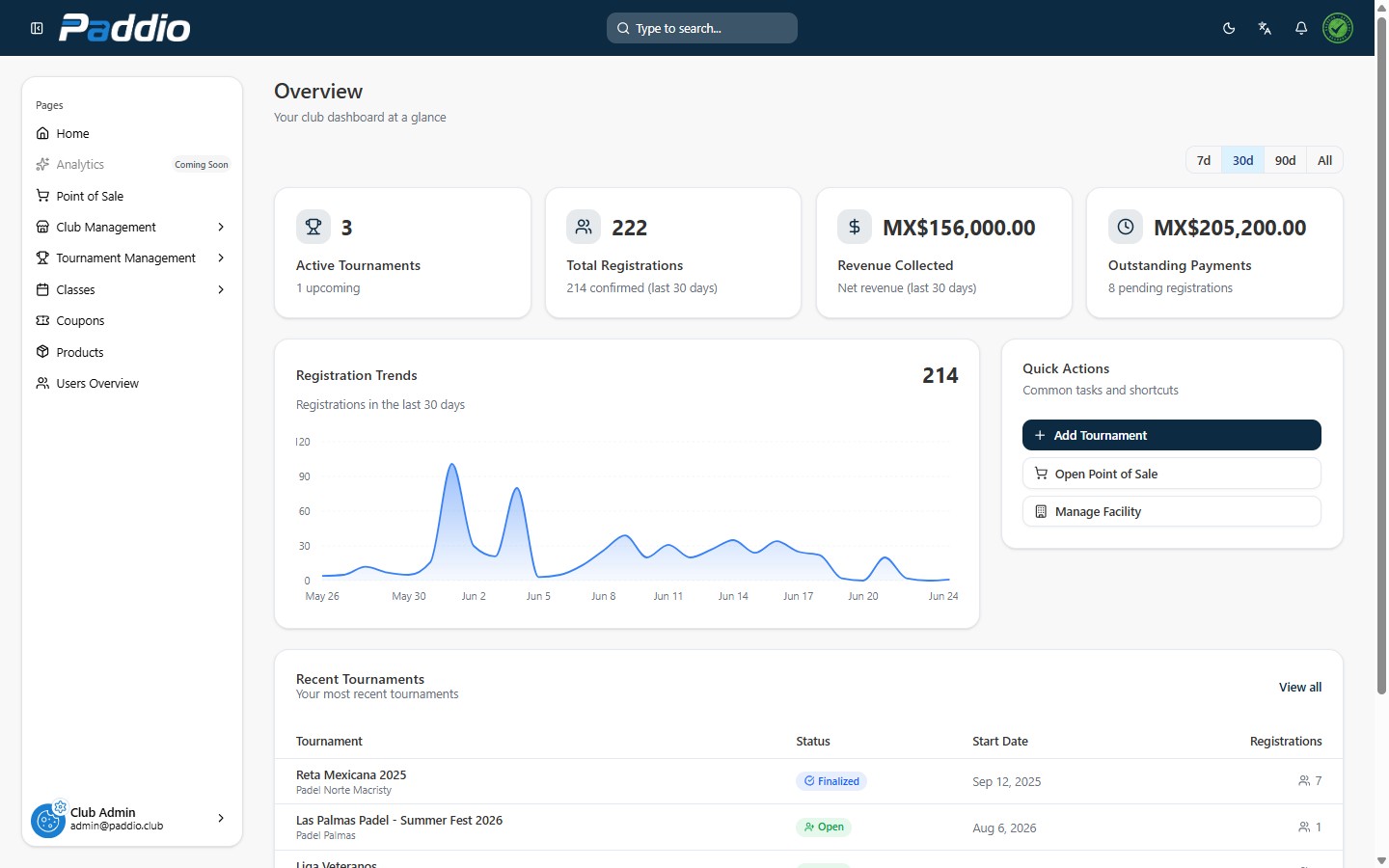The image size is (1389, 868).
Task: Click the green checkmark profile avatar
Action: [x=1338, y=28]
